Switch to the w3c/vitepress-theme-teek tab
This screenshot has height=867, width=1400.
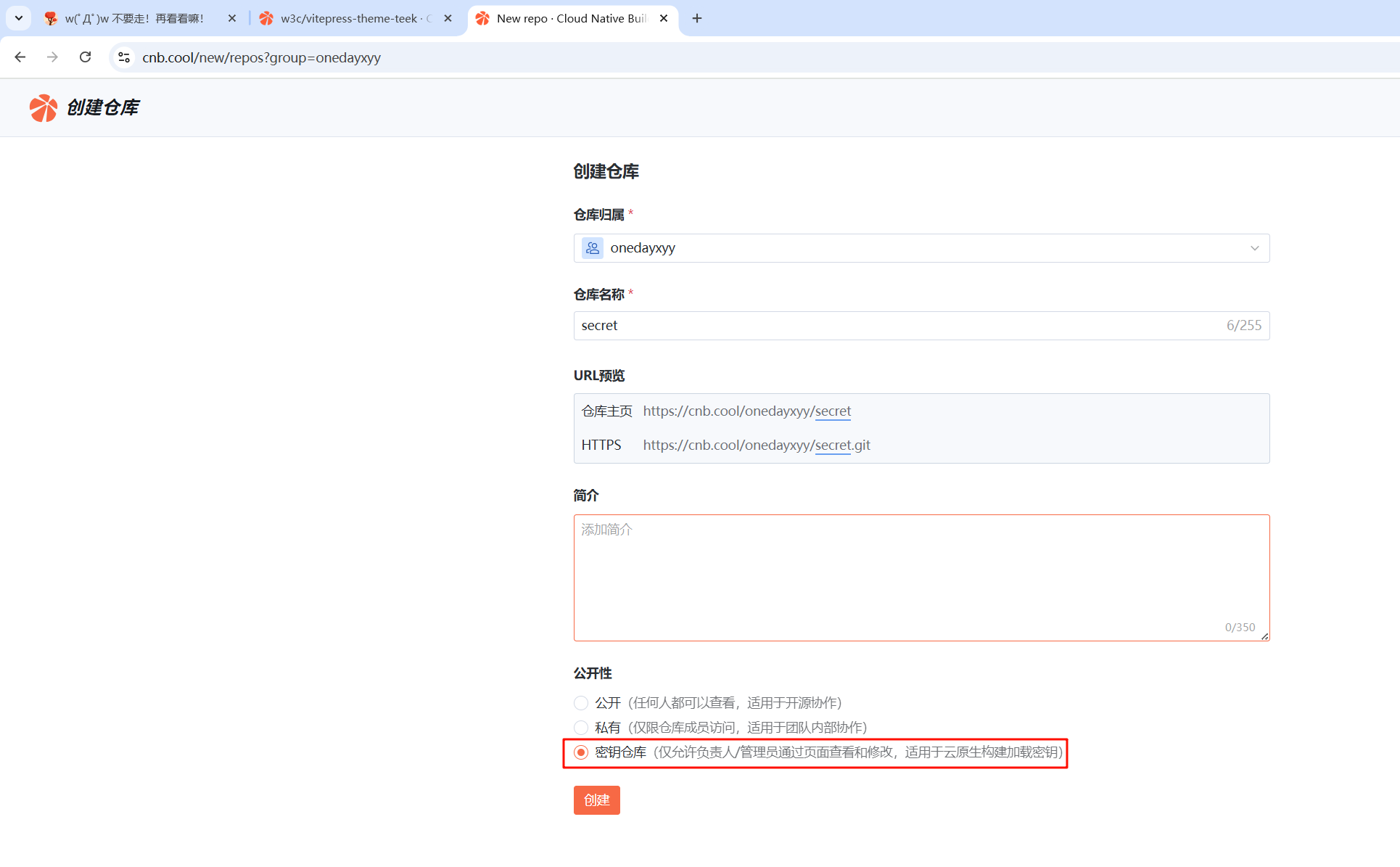pos(356,18)
